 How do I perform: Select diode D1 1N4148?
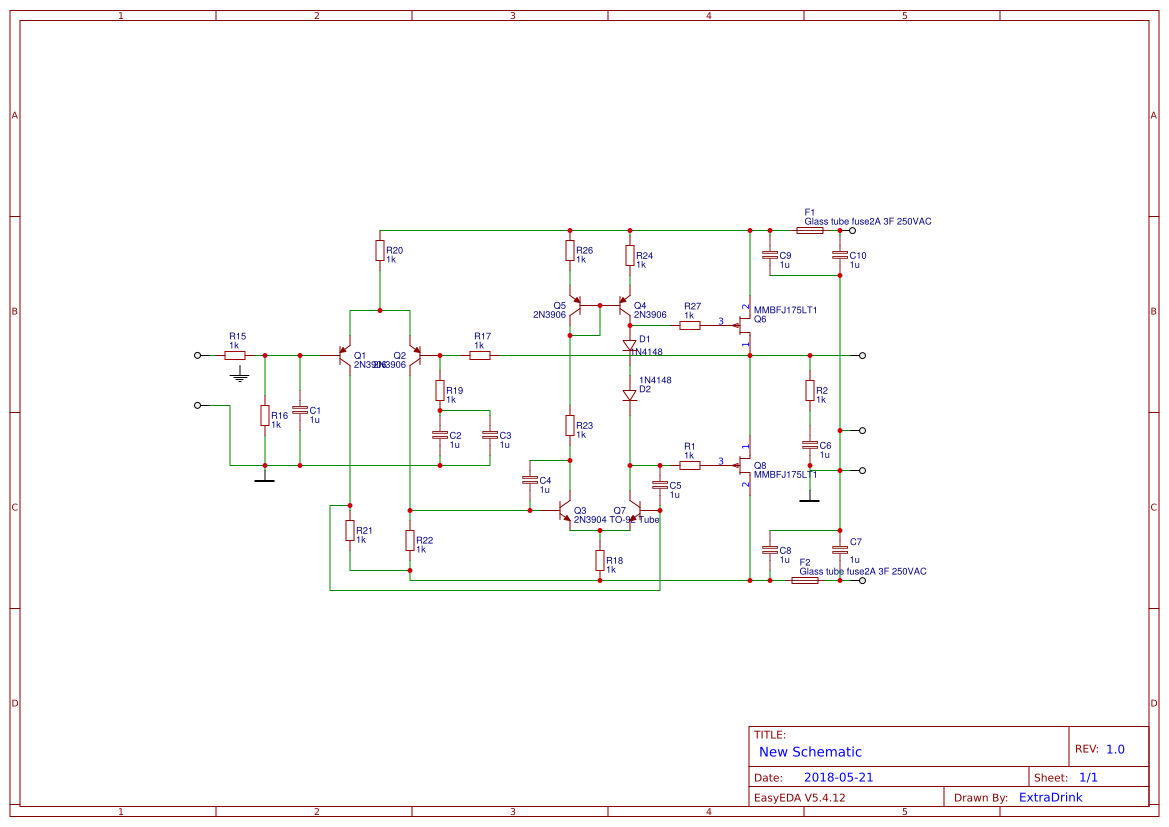627,343
